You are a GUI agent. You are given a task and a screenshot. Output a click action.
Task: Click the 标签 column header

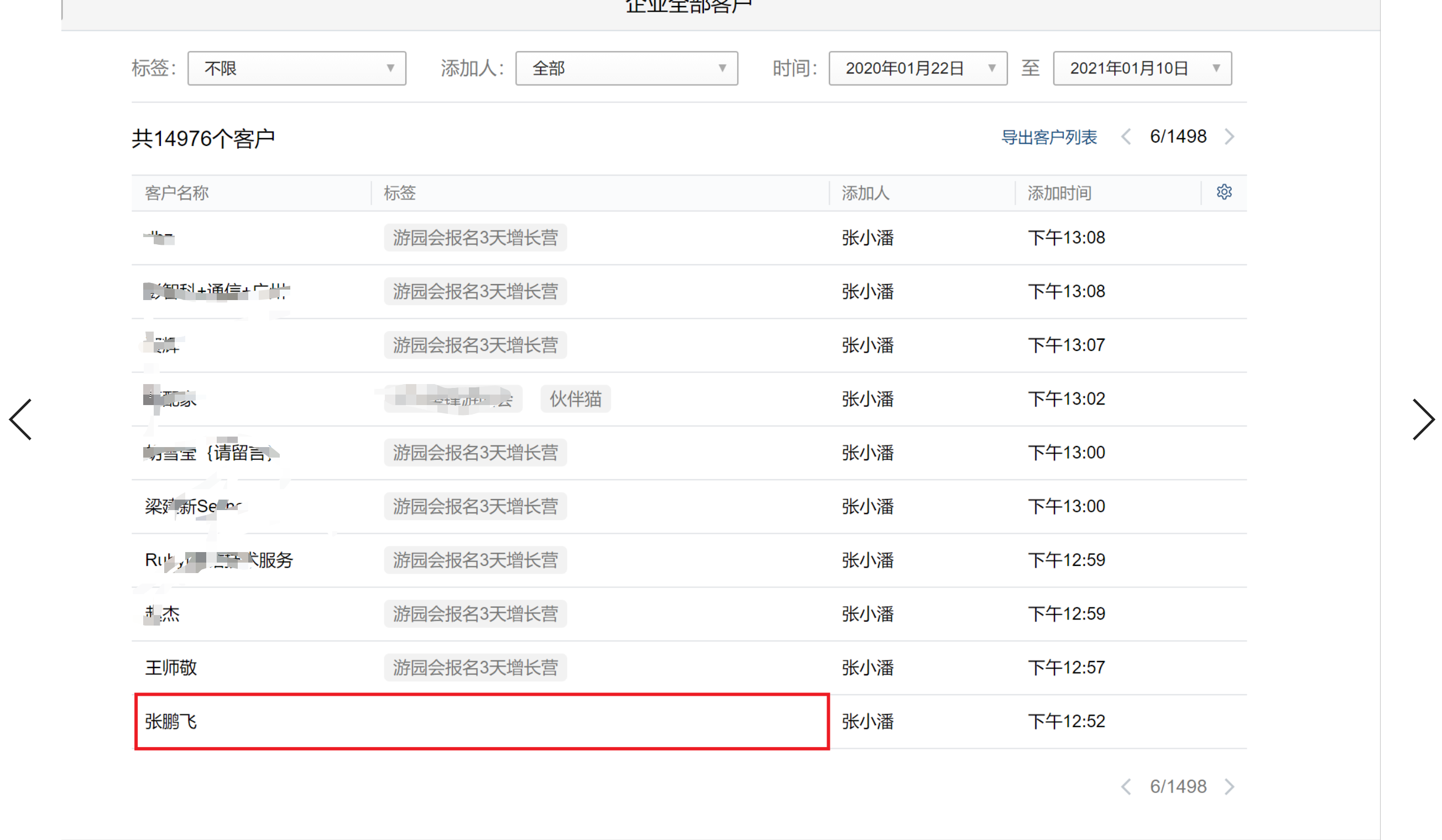click(x=399, y=193)
